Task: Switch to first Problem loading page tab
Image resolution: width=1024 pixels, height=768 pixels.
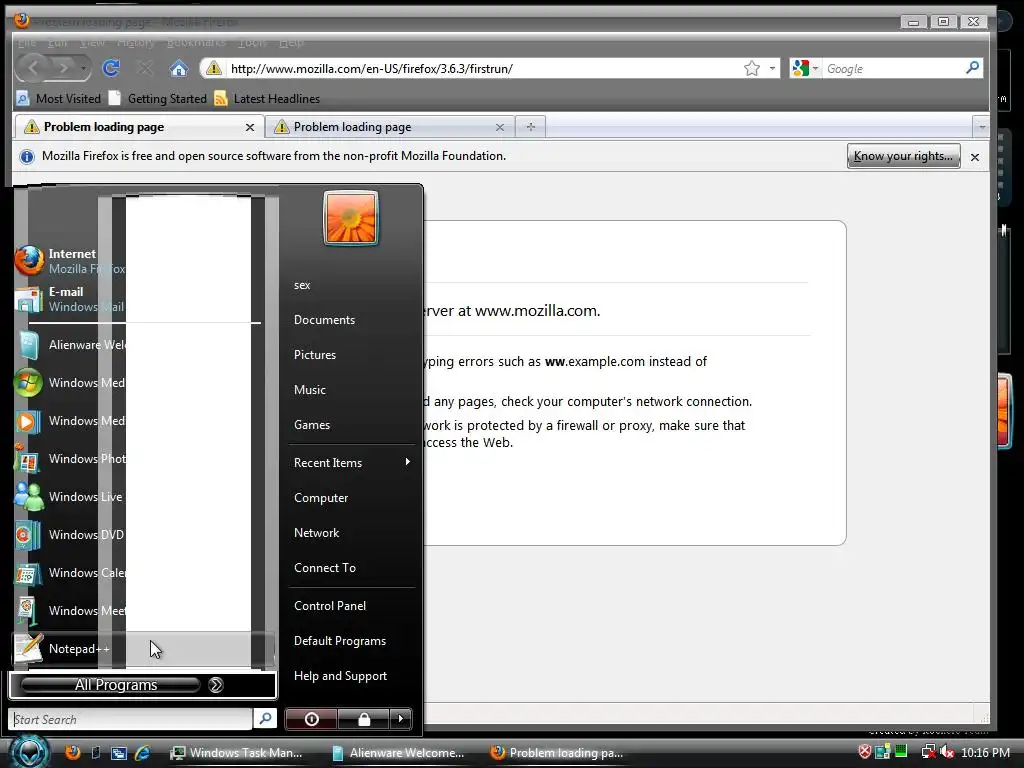Action: coord(138,127)
